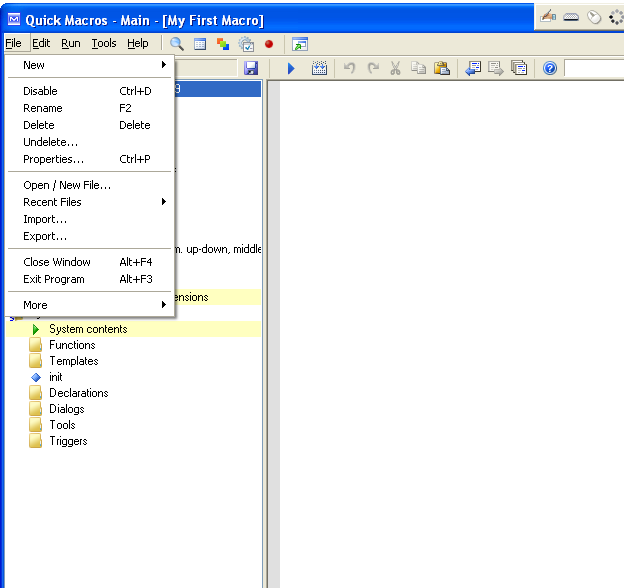
Task: Save with the floppy disk icon
Action: click(251, 68)
